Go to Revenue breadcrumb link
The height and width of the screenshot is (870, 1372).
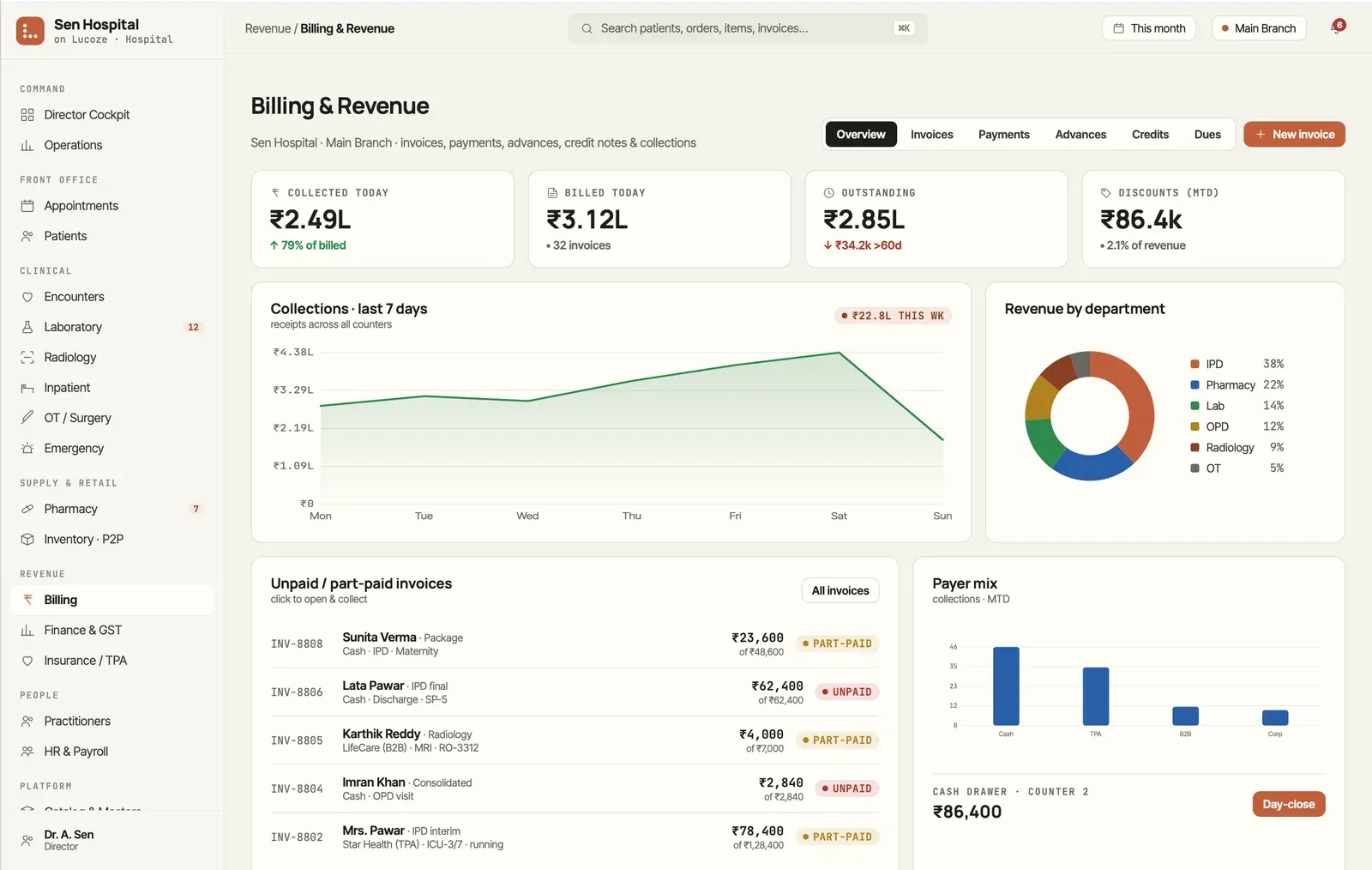(x=268, y=28)
